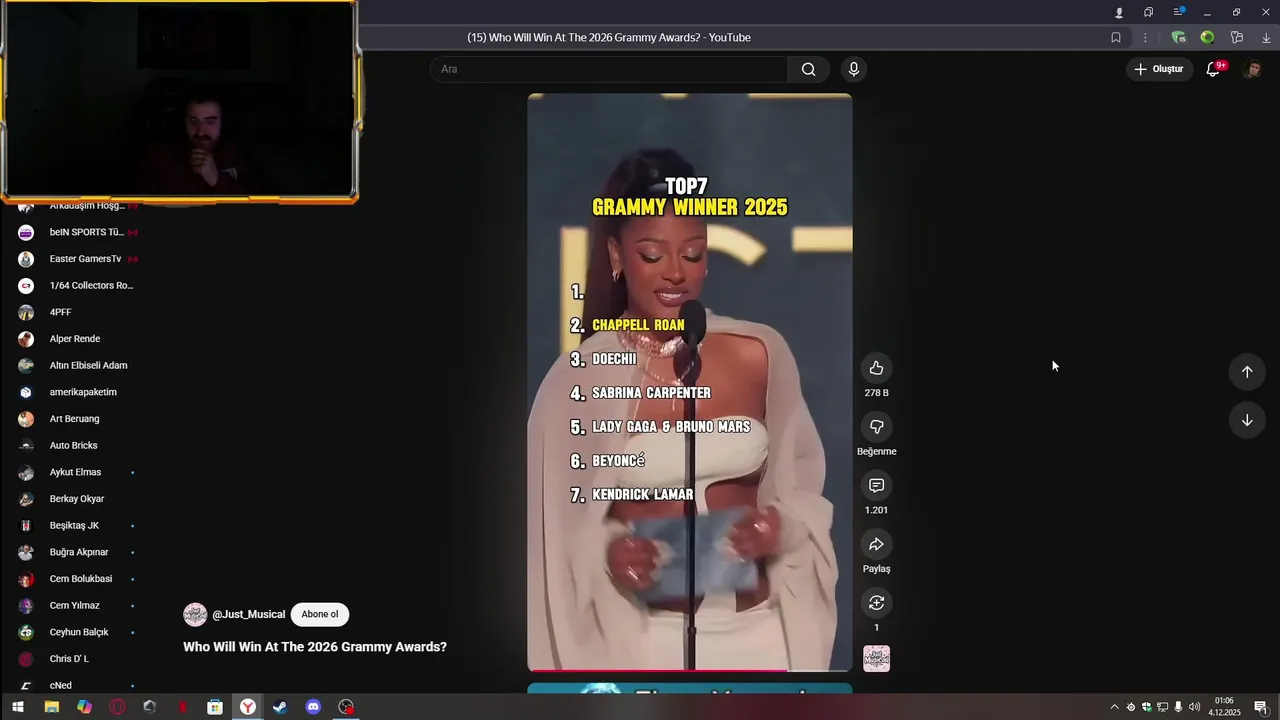Open the sound thumbnail below remix
This screenshot has width=1280, height=720.
pyautogui.click(x=876, y=658)
